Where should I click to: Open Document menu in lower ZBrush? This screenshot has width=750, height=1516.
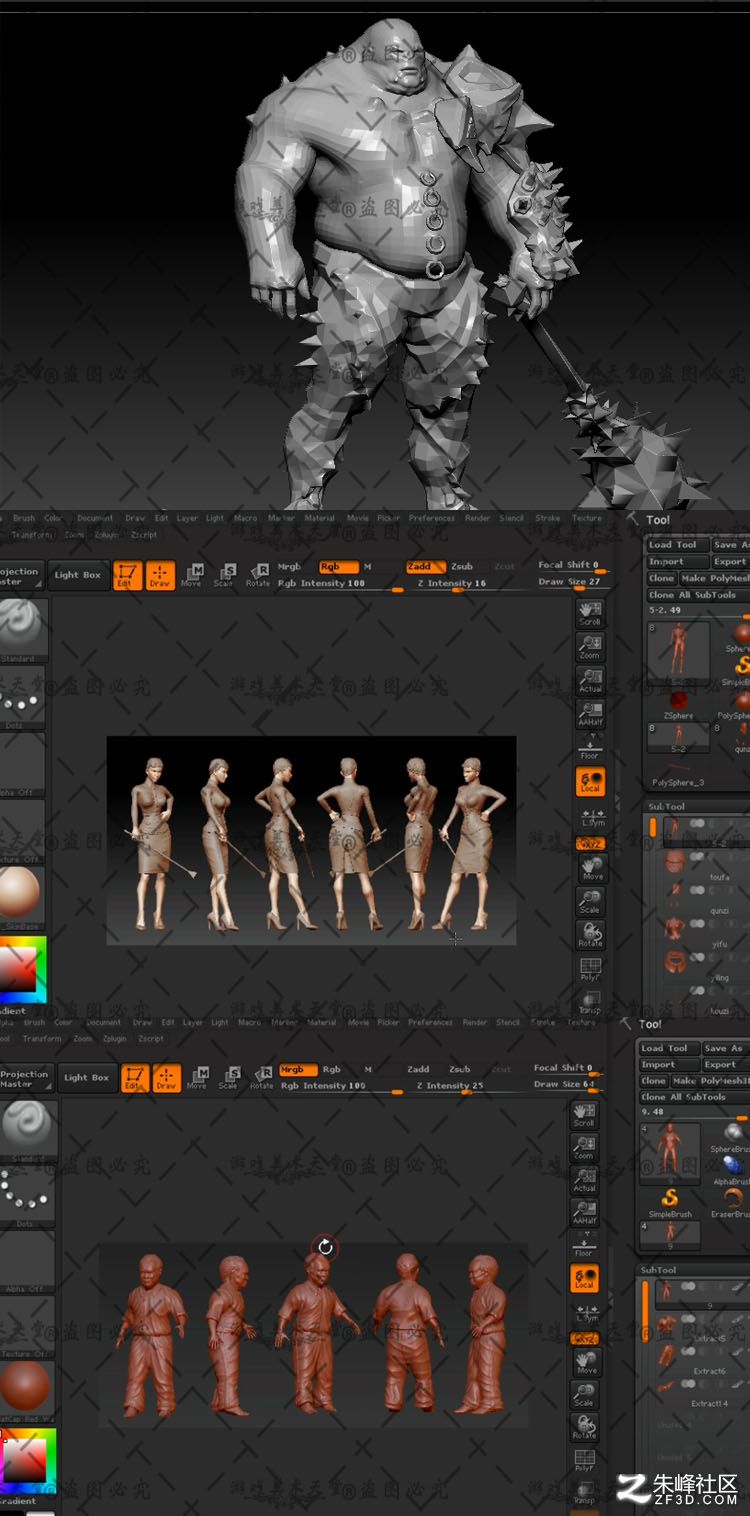point(103,1022)
